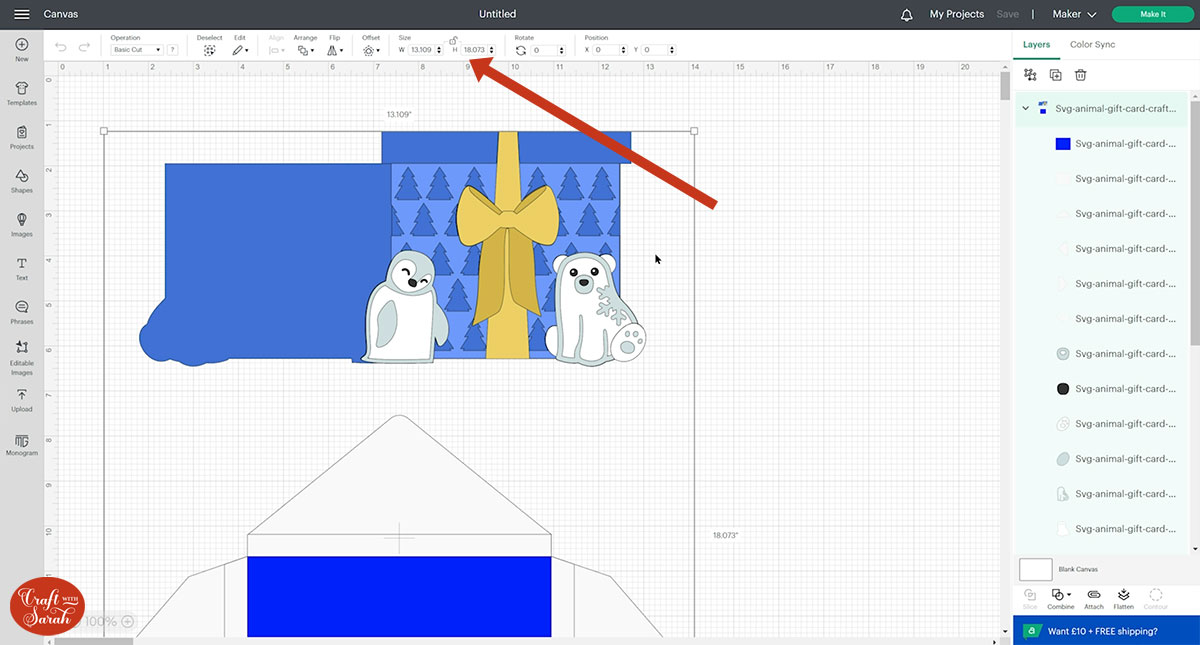Collapse the Svg-animal-gift-card group
The height and width of the screenshot is (645, 1200).
click(x=1025, y=108)
